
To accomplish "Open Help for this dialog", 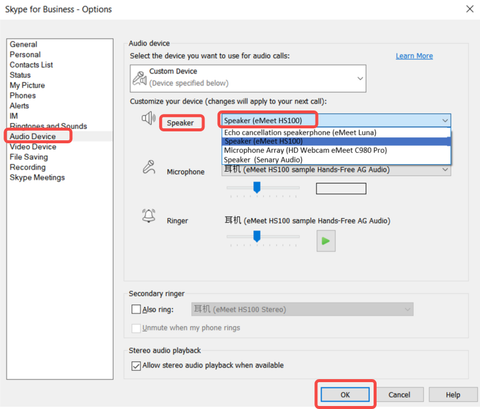I will click(x=453, y=395).
